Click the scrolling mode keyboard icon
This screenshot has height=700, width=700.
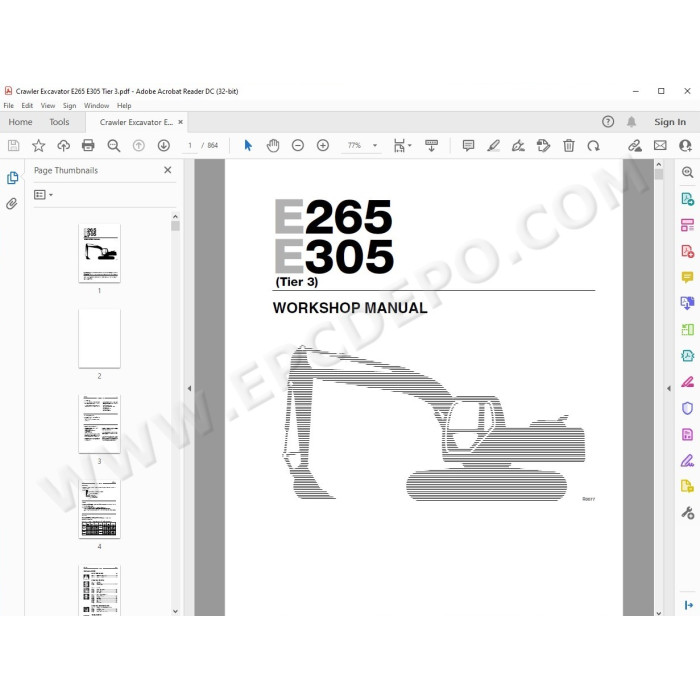point(431,146)
